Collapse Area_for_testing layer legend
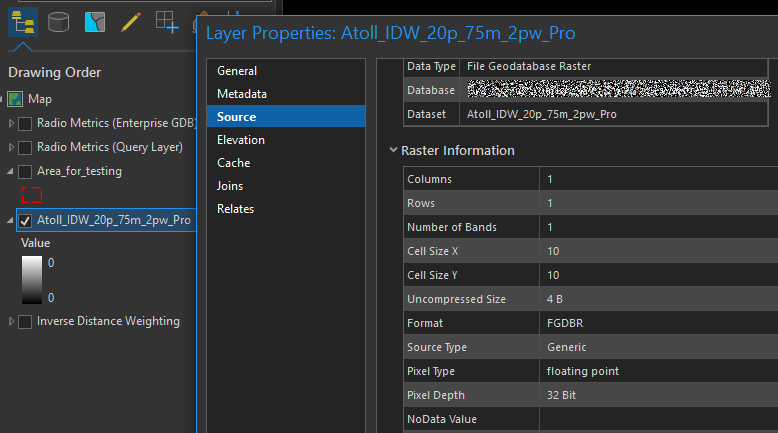 click(x=10, y=171)
